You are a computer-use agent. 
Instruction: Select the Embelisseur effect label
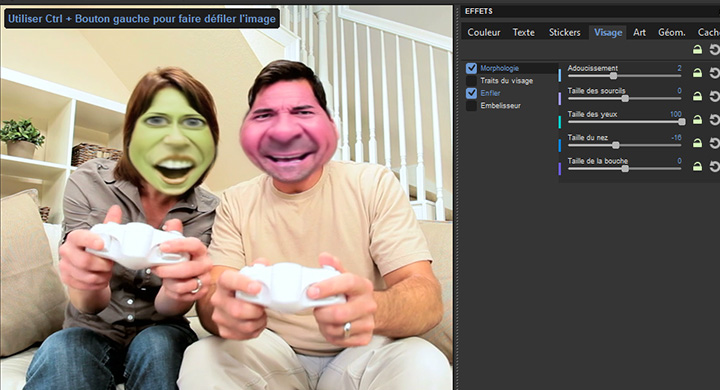[x=501, y=106]
